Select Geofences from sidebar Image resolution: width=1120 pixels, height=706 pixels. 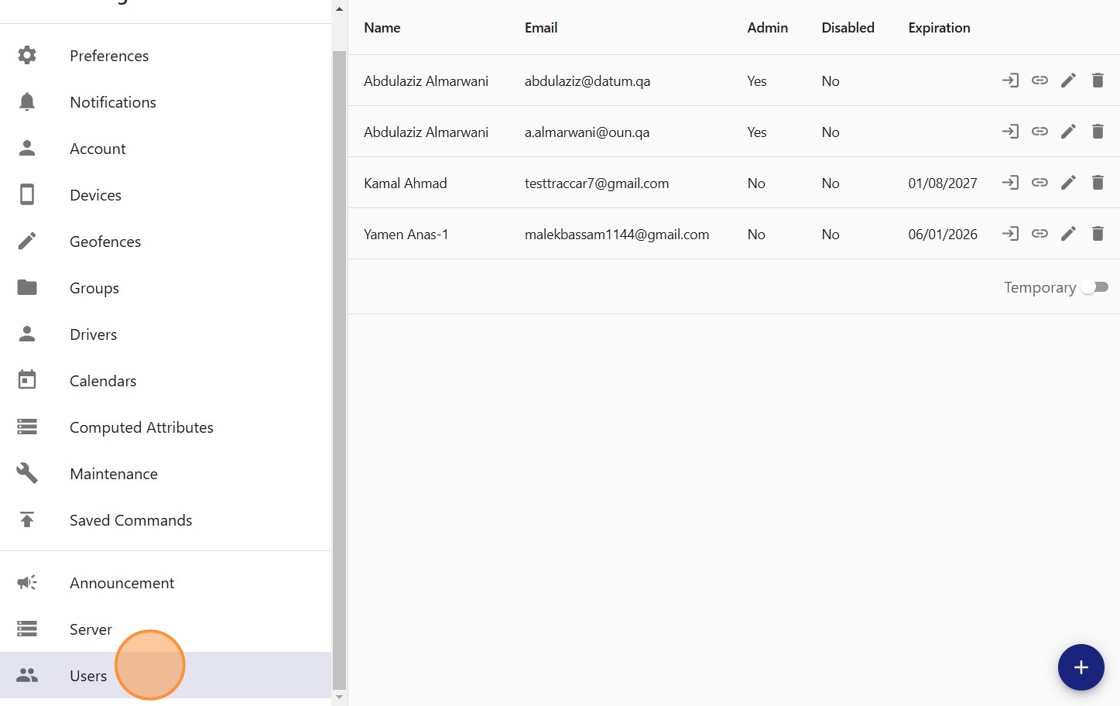[105, 241]
